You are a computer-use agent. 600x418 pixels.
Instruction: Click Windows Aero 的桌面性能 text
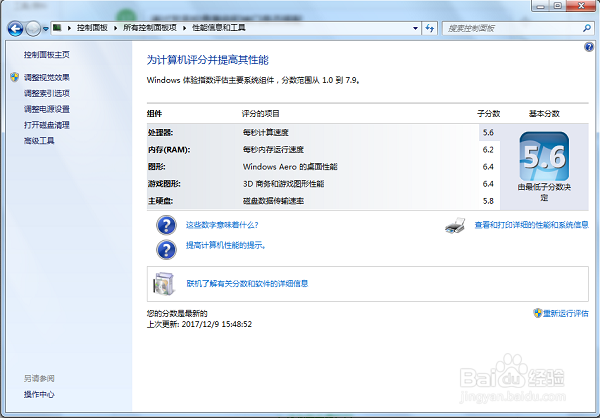tap(290, 167)
